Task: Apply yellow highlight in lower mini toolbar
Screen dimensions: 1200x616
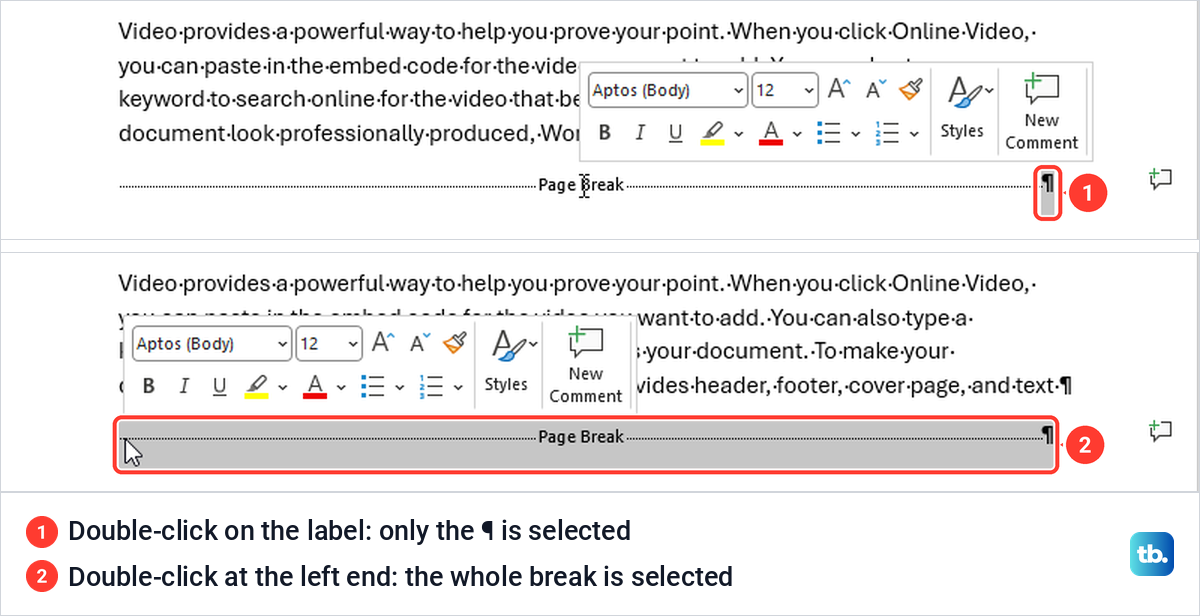Action: (257, 386)
